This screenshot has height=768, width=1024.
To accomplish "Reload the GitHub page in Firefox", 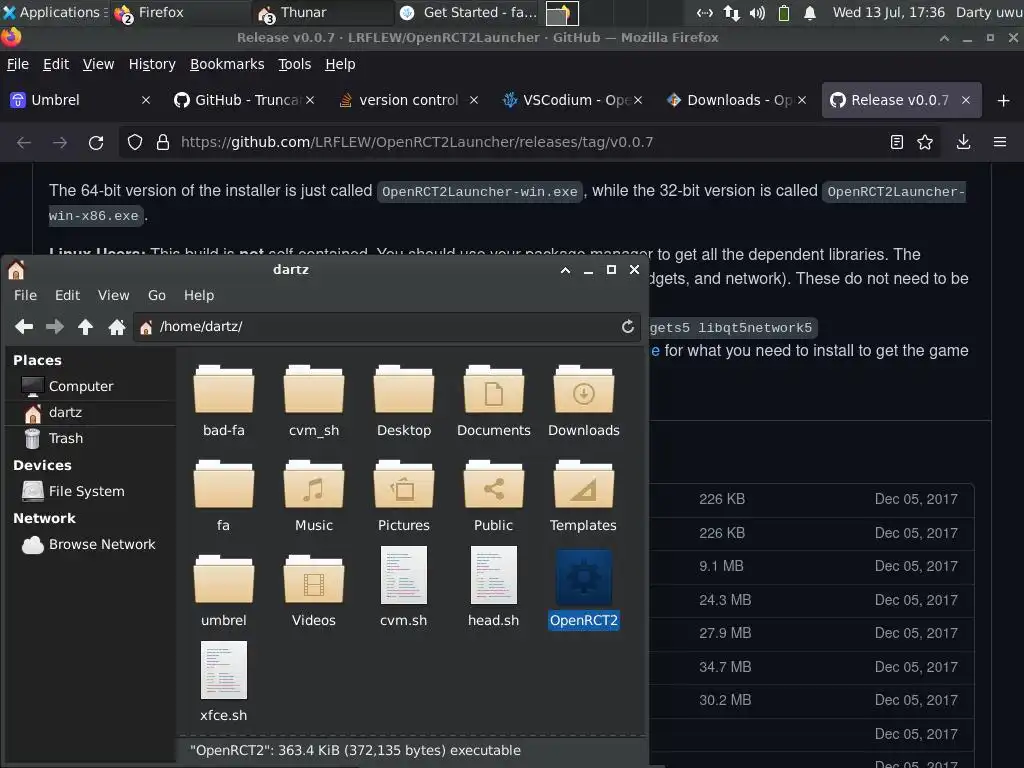I will click(96, 142).
